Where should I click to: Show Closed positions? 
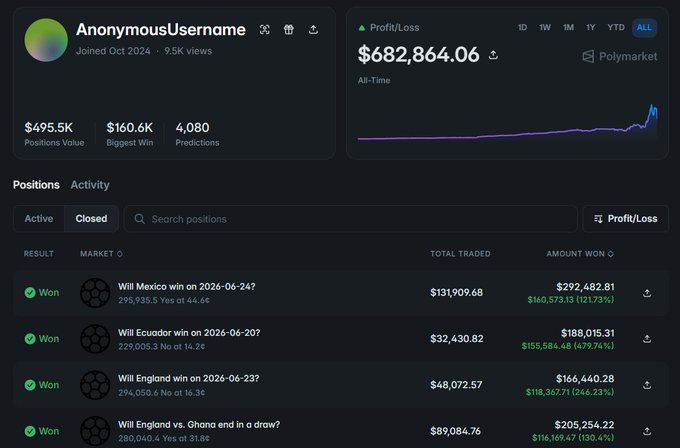[x=91, y=219]
